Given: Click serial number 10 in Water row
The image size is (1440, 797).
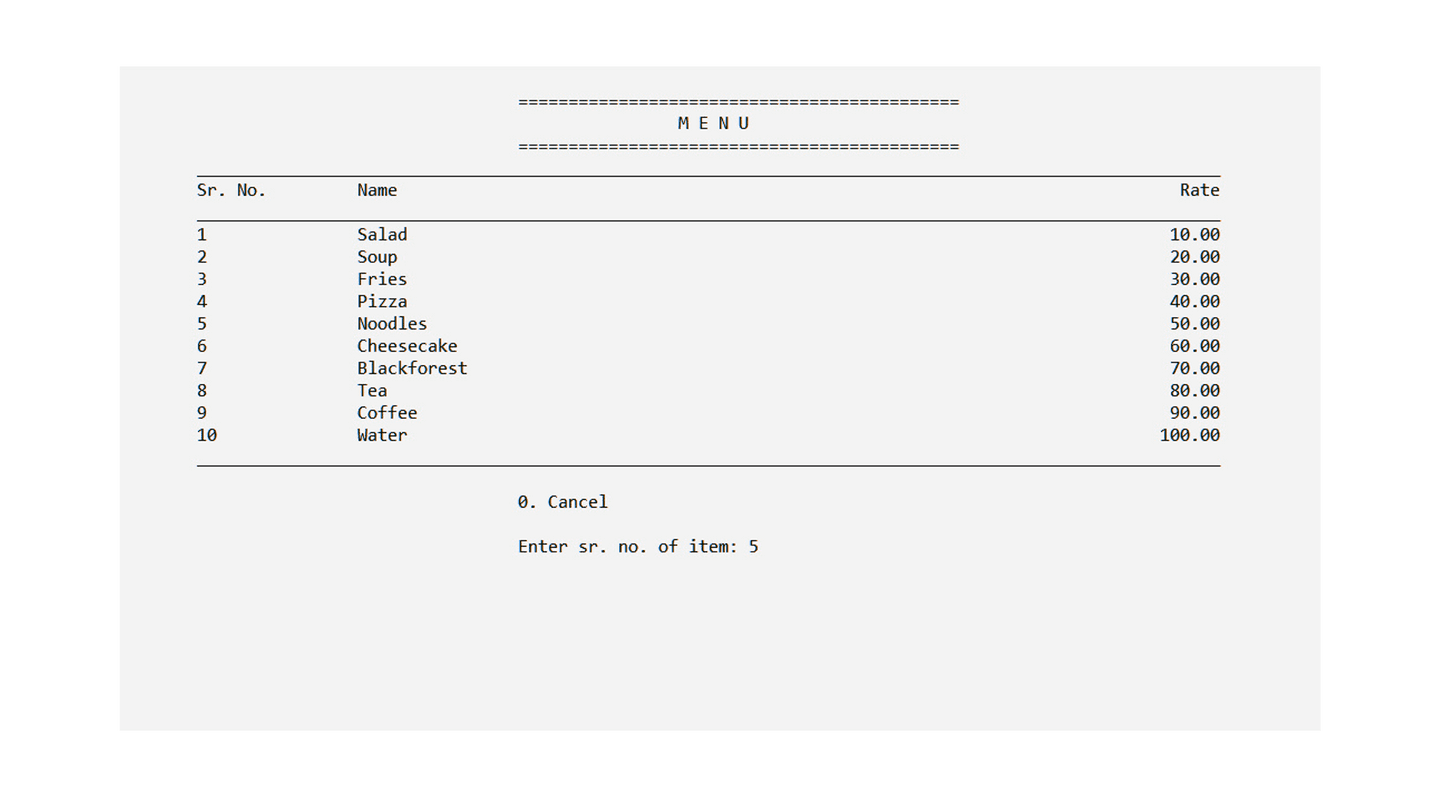Looking at the screenshot, I should [x=207, y=435].
